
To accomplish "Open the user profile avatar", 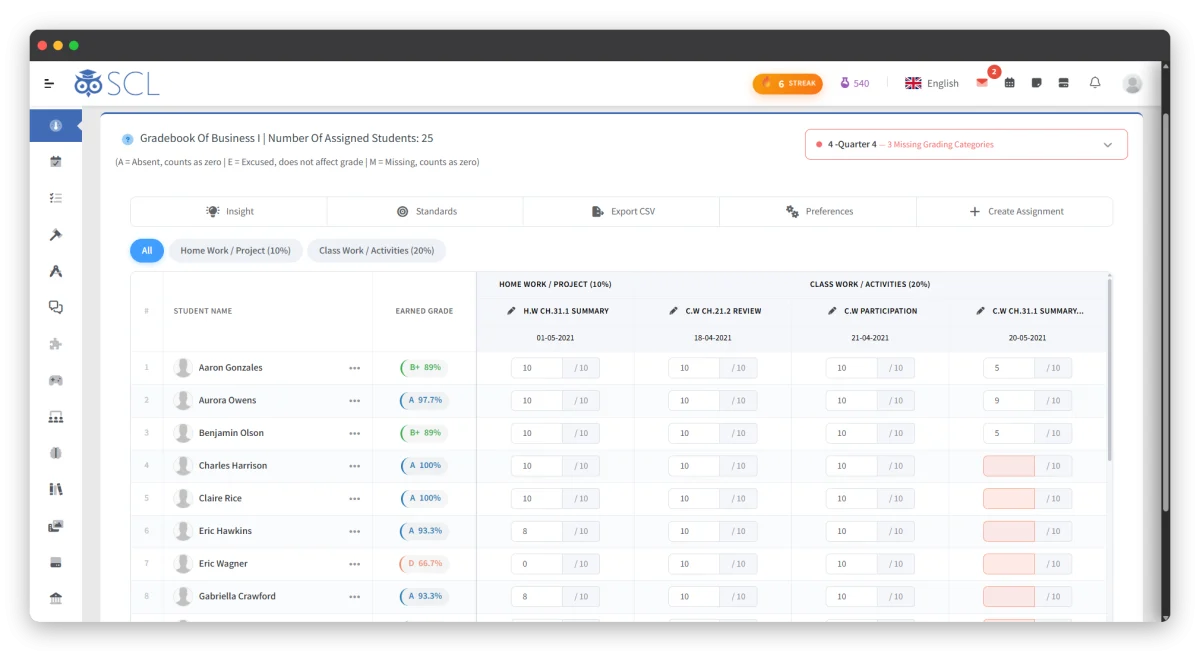I will pyautogui.click(x=1132, y=84).
